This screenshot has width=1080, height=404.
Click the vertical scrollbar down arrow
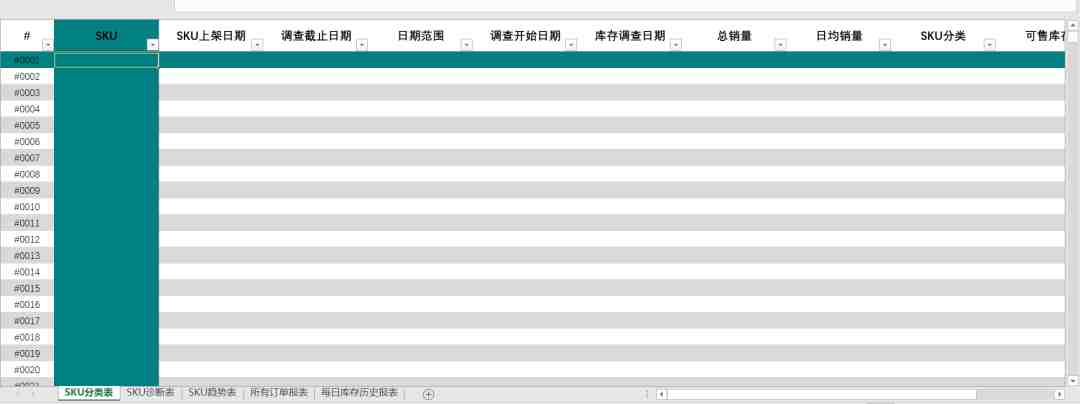coord(1072,380)
